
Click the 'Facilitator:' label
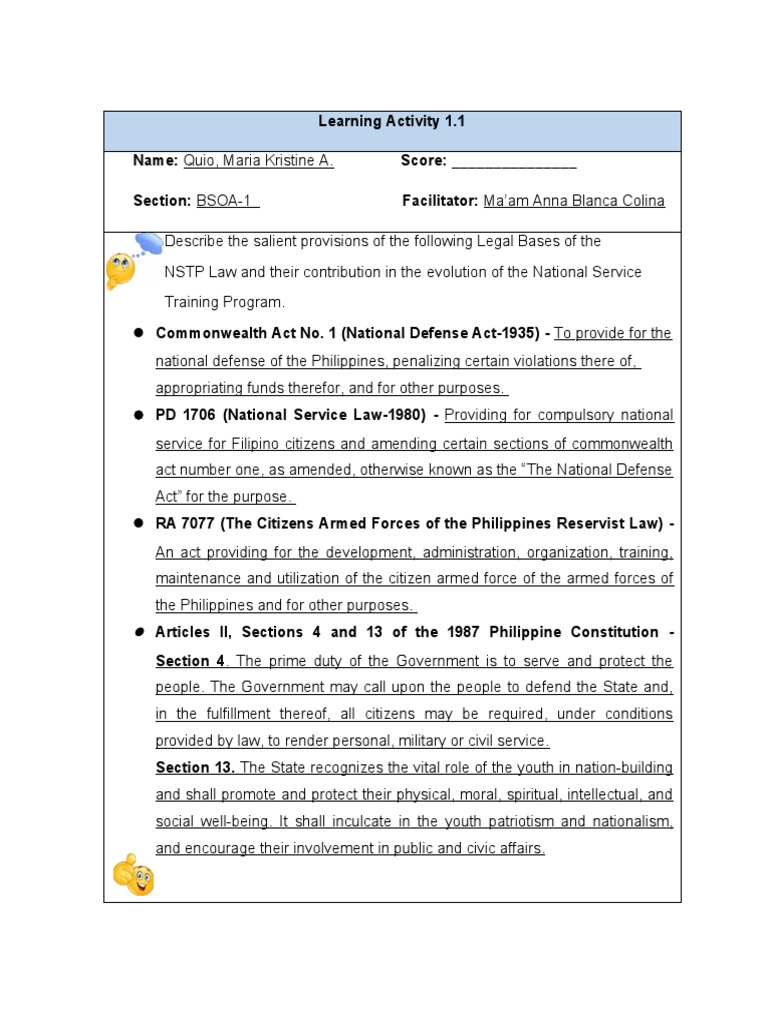(440, 200)
